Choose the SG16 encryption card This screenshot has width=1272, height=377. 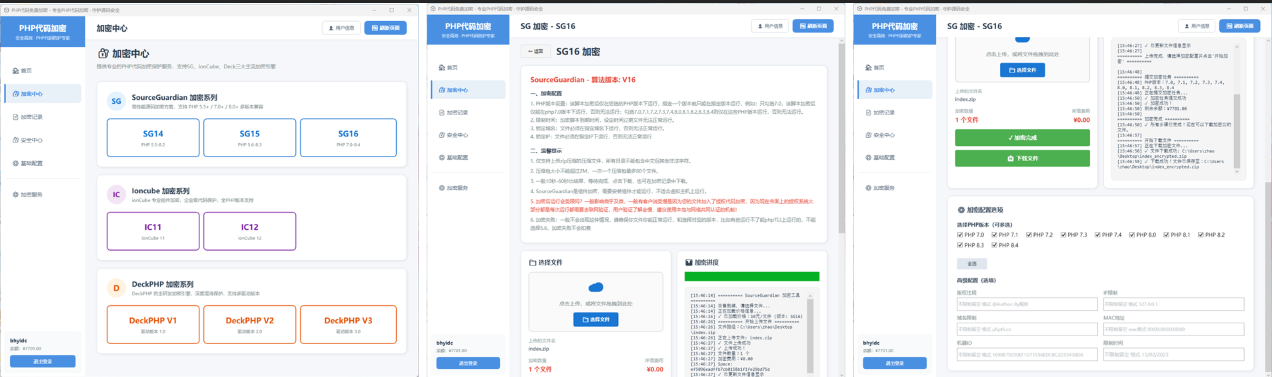(347, 138)
